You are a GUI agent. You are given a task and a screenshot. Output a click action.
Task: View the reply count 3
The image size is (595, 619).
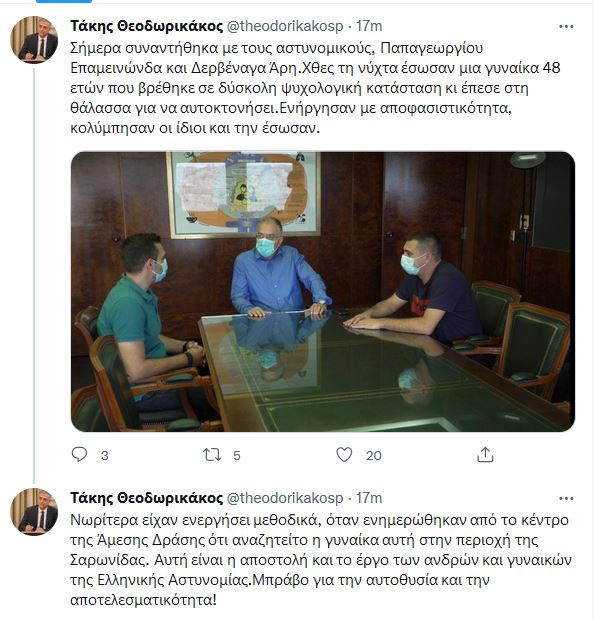105,456
